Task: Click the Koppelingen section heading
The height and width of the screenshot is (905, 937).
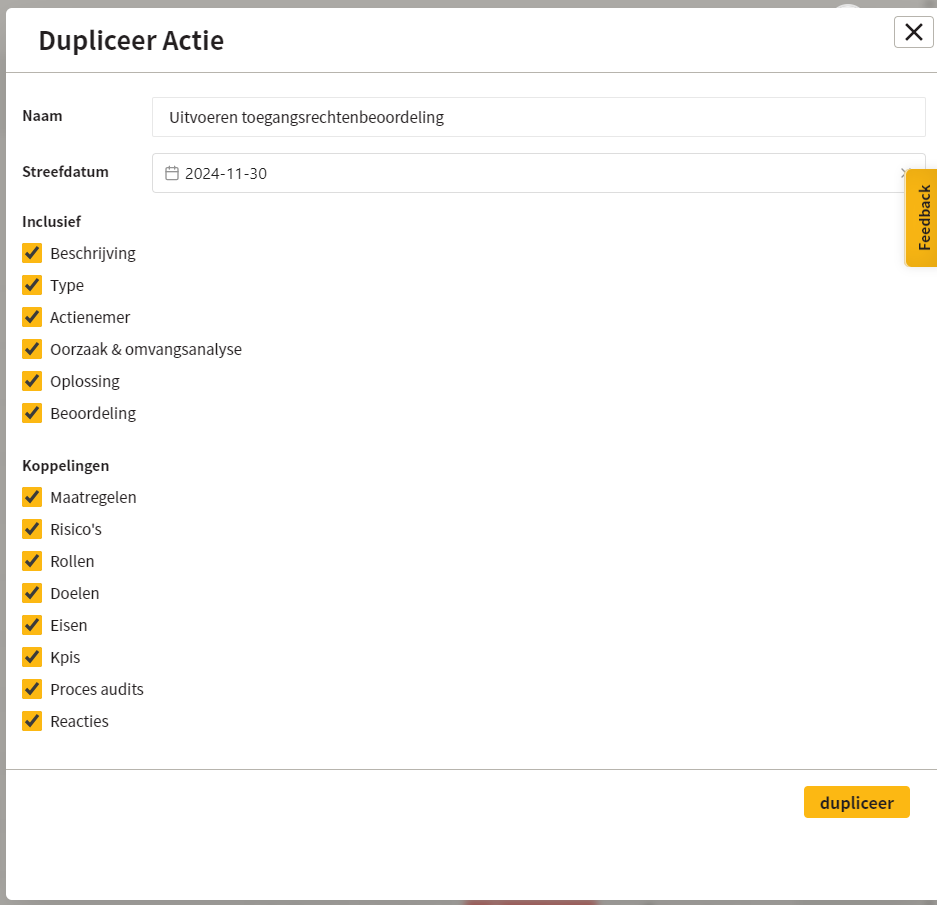Action: [66, 466]
